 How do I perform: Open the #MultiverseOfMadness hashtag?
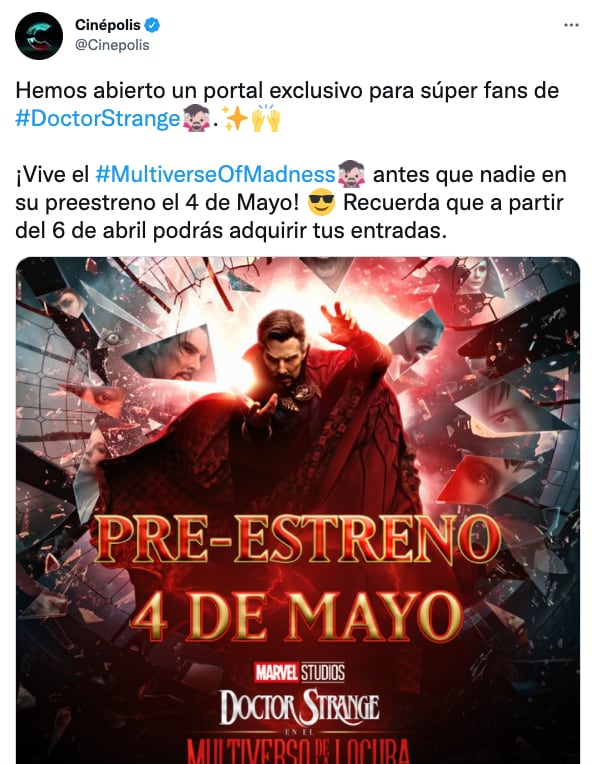pos(216,174)
